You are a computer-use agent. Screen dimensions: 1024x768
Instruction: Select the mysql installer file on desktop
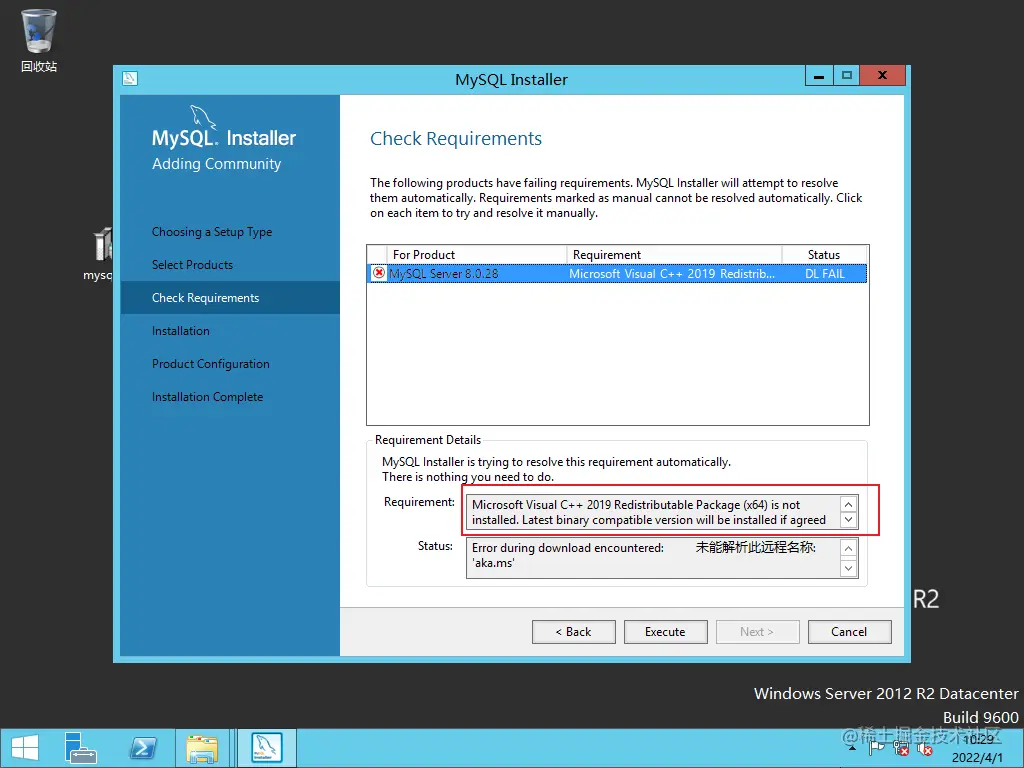98,255
